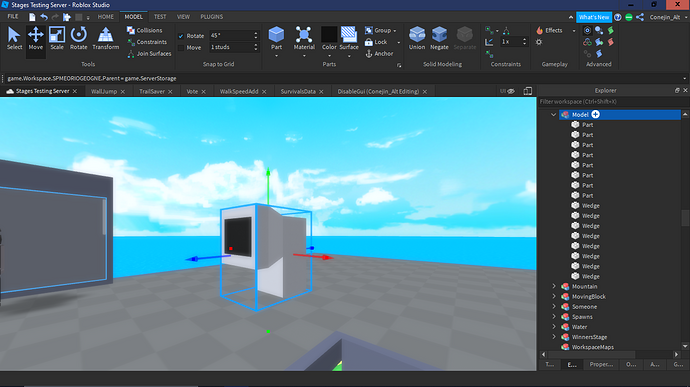The height and width of the screenshot is (387, 690).
Task: Enable the Move snap checkbox
Action: click(181, 48)
